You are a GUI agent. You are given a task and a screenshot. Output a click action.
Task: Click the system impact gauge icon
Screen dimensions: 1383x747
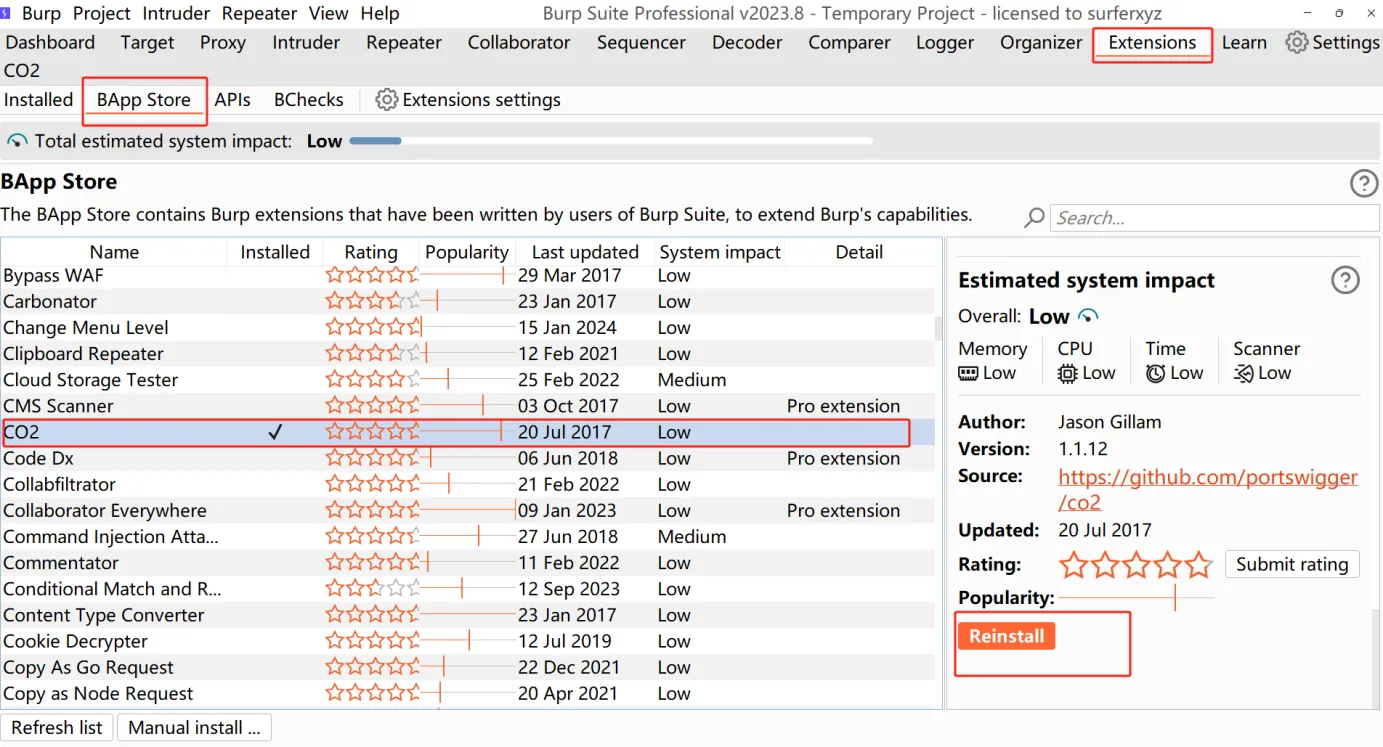point(17,141)
